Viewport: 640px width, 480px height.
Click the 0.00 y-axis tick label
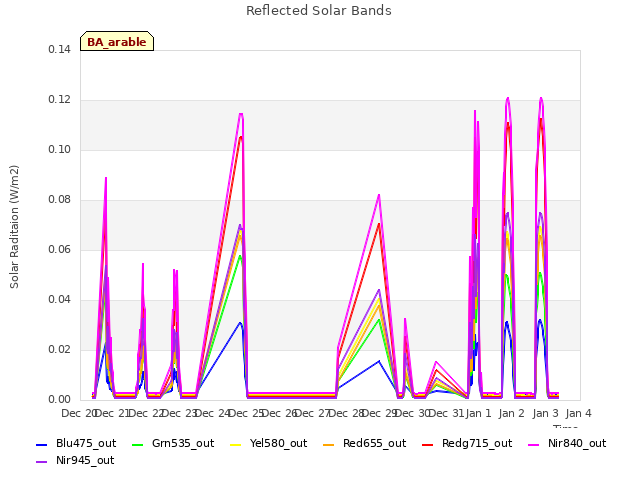pyautogui.click(x=59, y=399)
